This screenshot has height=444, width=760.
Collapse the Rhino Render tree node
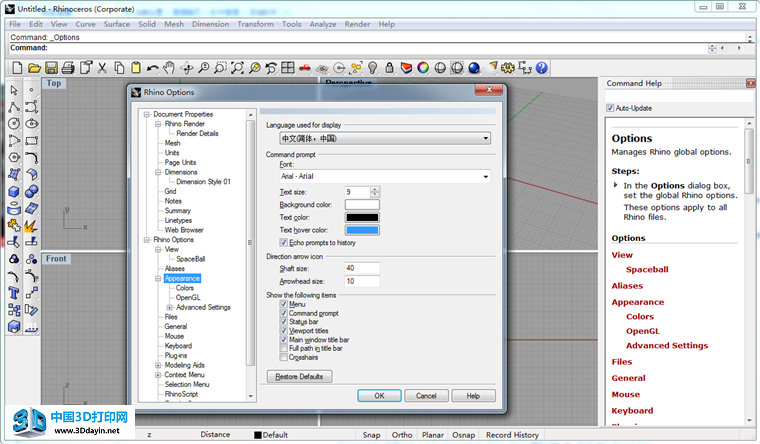click(x=158, y=124)
